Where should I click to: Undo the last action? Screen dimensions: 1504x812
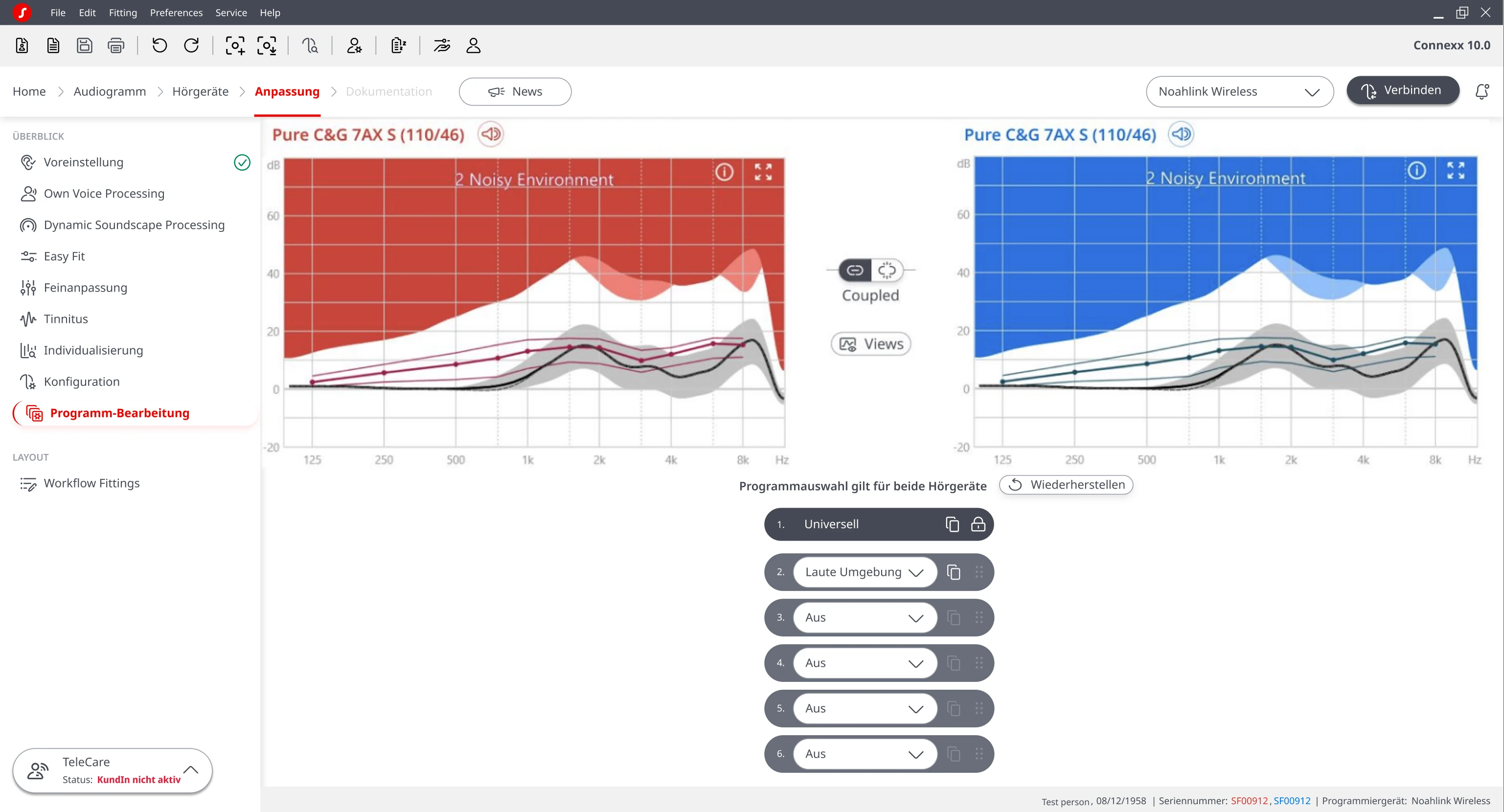coord(160,45)
